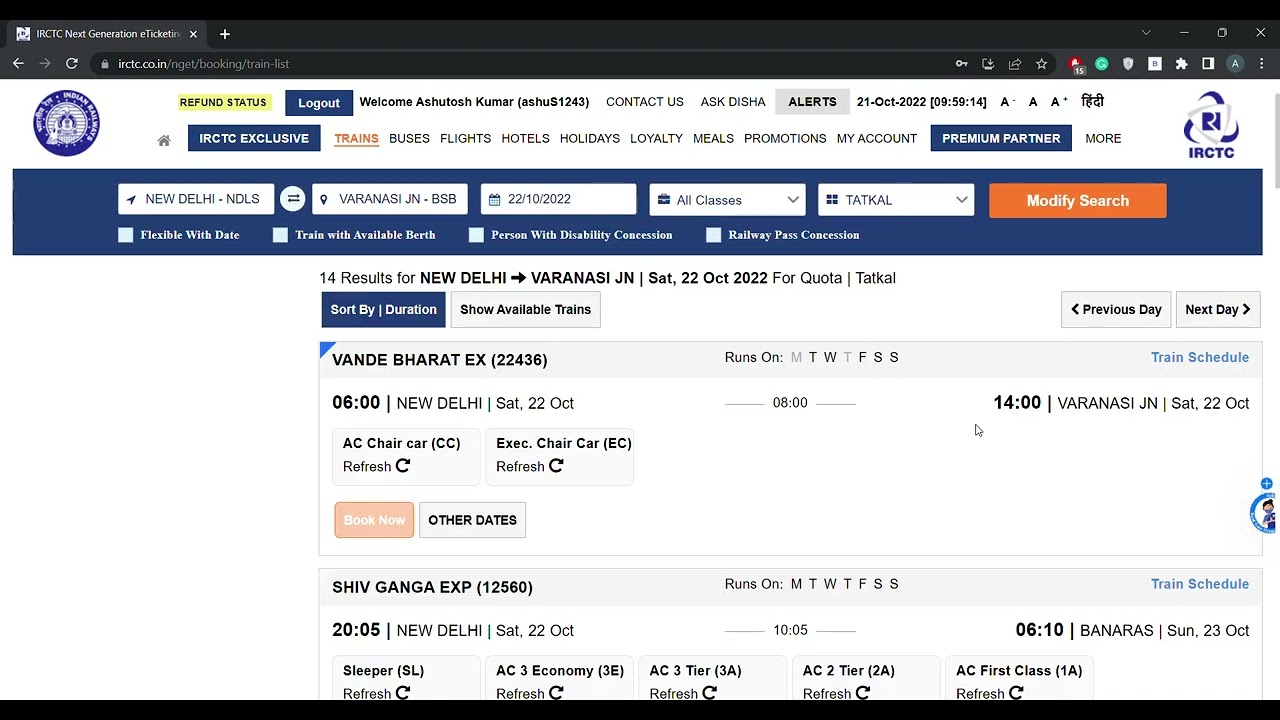The width and height of the screenshot is (1280, 720).
Task: Decrease font size with A- control
Action: [1007, 102]
